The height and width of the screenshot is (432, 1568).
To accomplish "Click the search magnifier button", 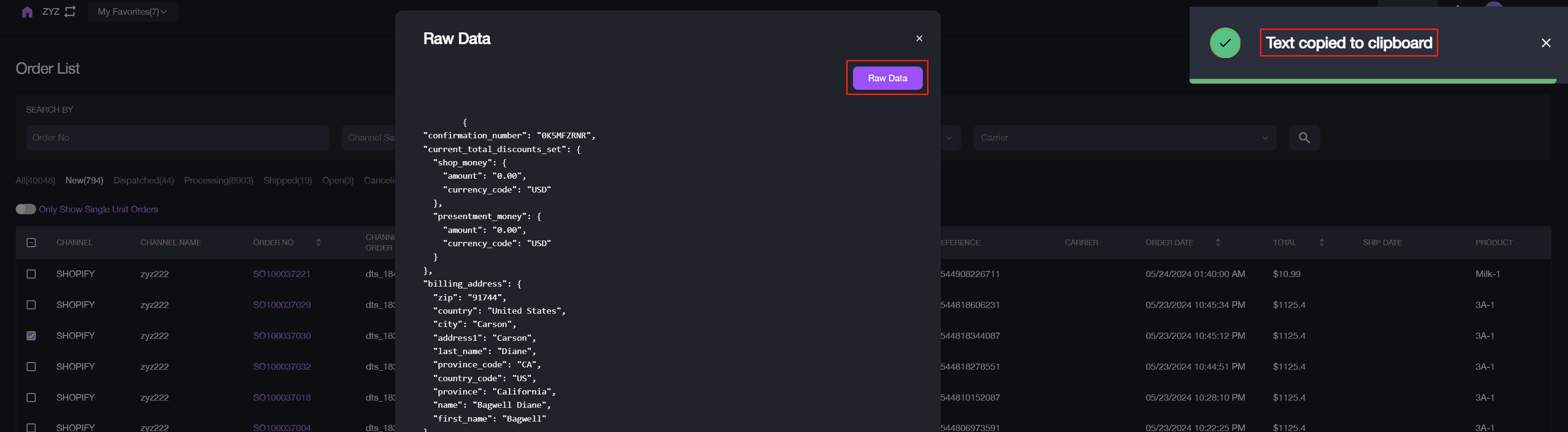I will coord(1304,137).
